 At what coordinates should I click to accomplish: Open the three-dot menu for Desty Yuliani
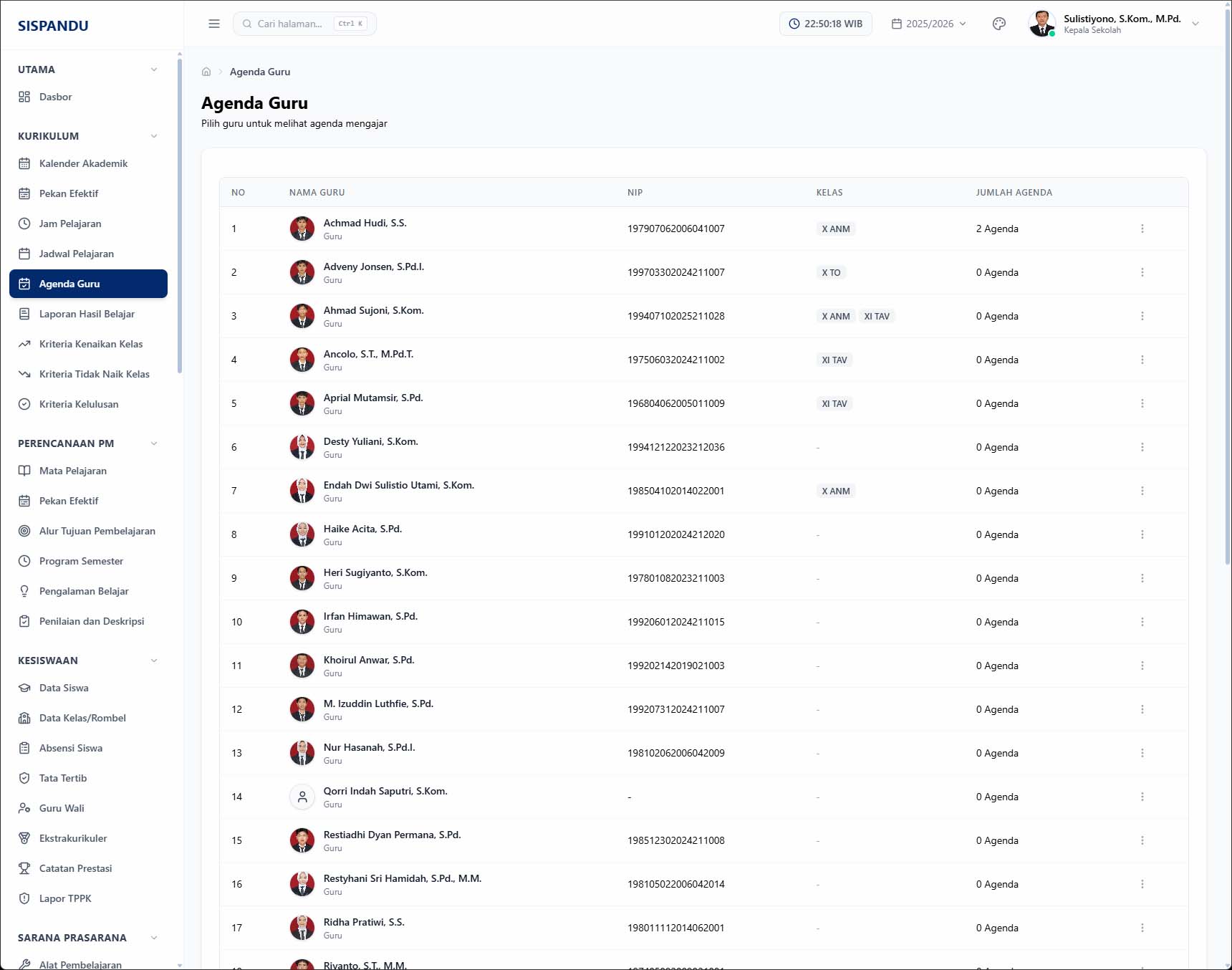[x=1142, y=447]
